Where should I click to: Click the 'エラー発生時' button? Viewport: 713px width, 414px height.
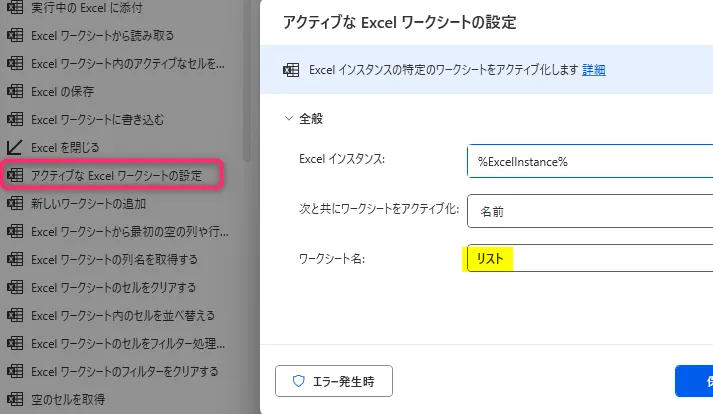pos(334,381)
